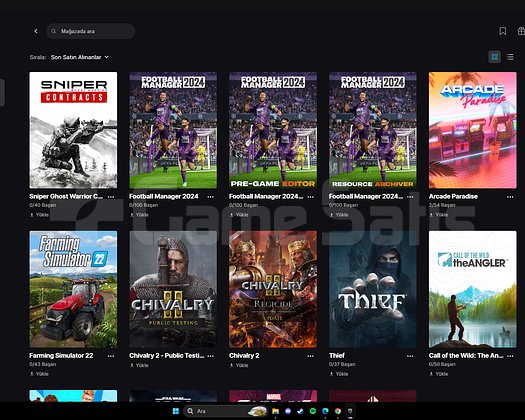Open three-dot menu for the Chivalry 2 title
The height and width of the screenshot is (420, 525).
coord(311,356)
